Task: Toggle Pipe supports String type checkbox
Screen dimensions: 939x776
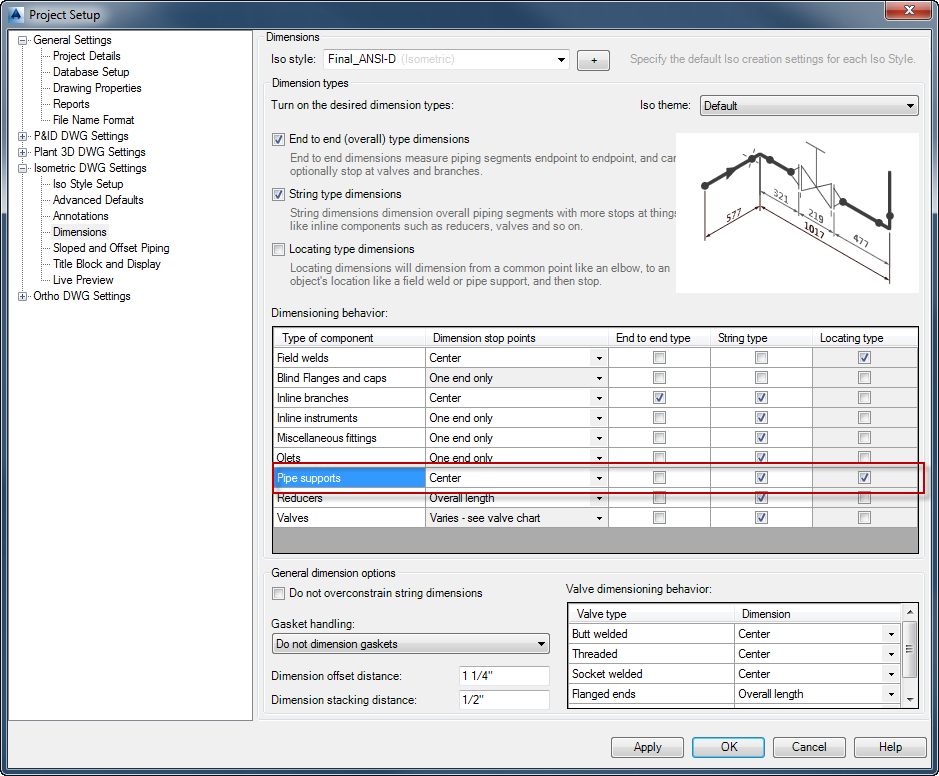Action: 761,477
